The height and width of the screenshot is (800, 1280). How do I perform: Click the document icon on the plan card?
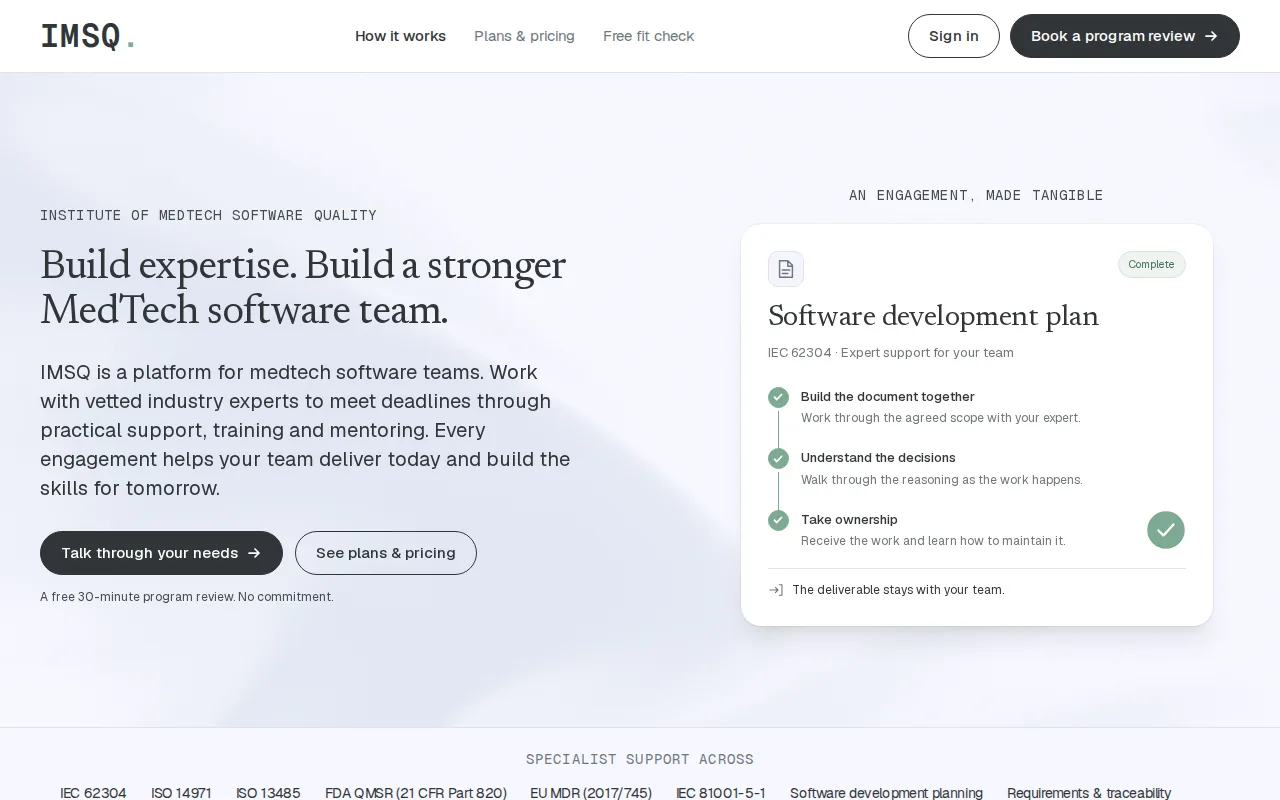pos(786,269)
